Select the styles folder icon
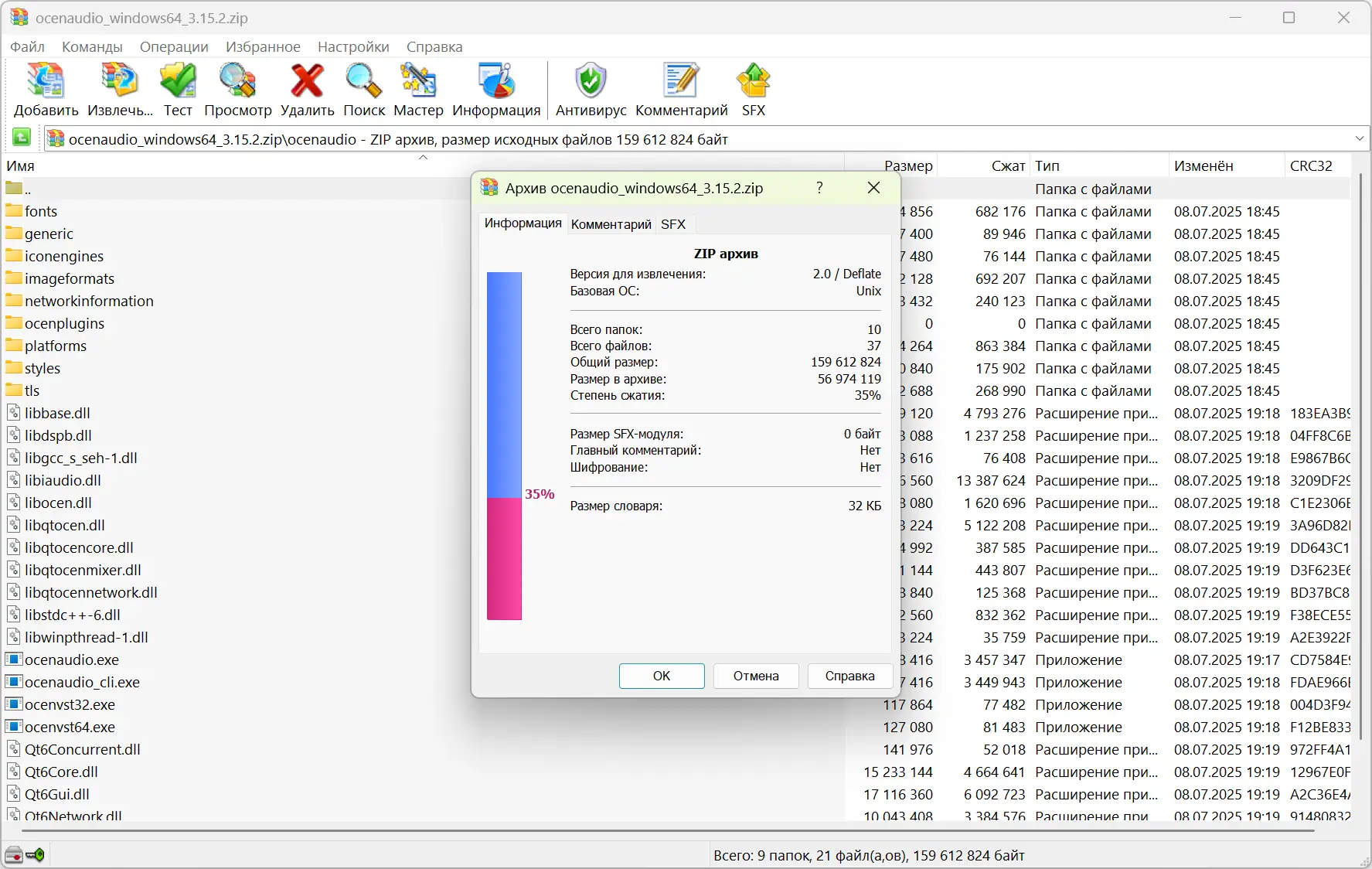 14,367
